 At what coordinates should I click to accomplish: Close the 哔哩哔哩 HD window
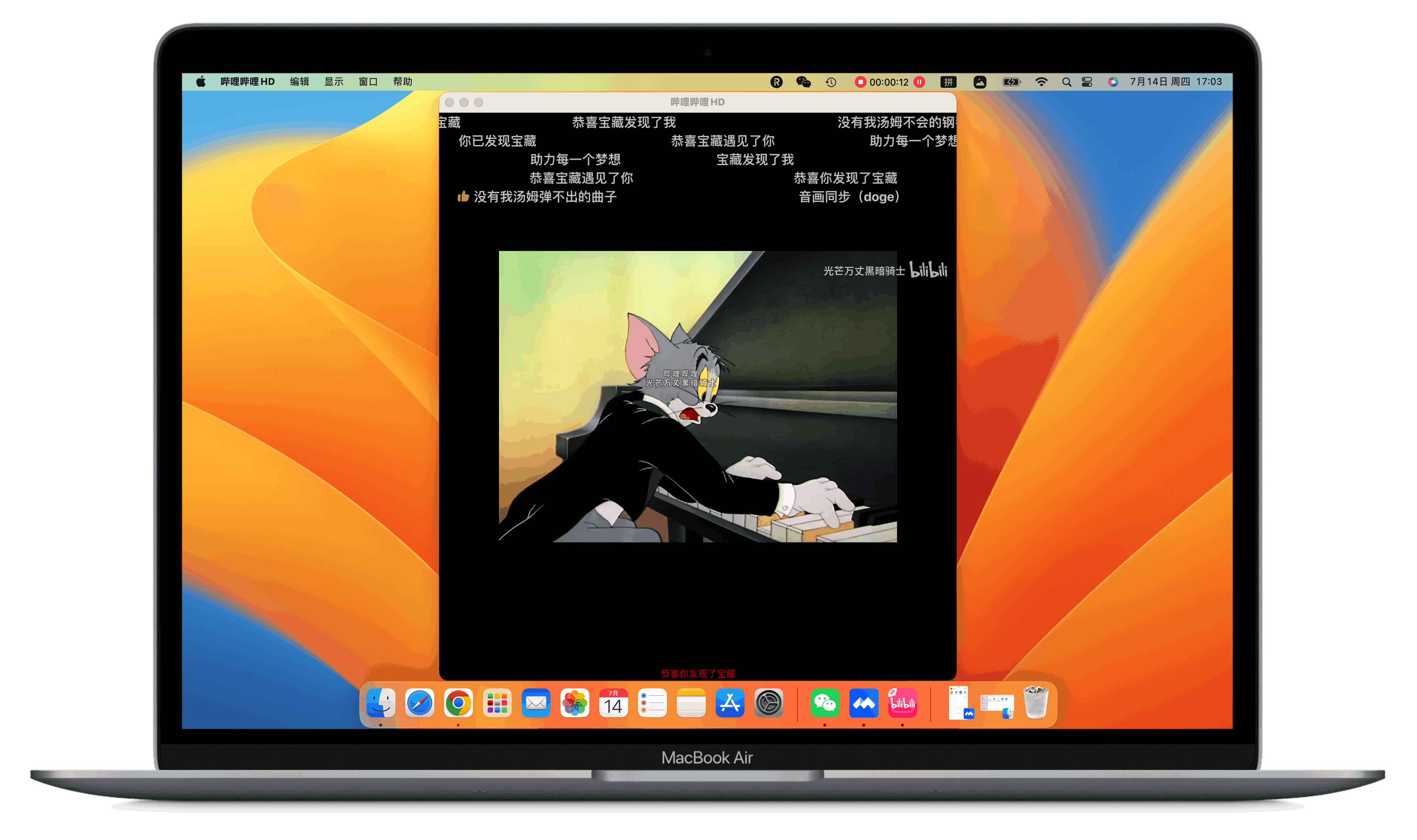(449, 102)
